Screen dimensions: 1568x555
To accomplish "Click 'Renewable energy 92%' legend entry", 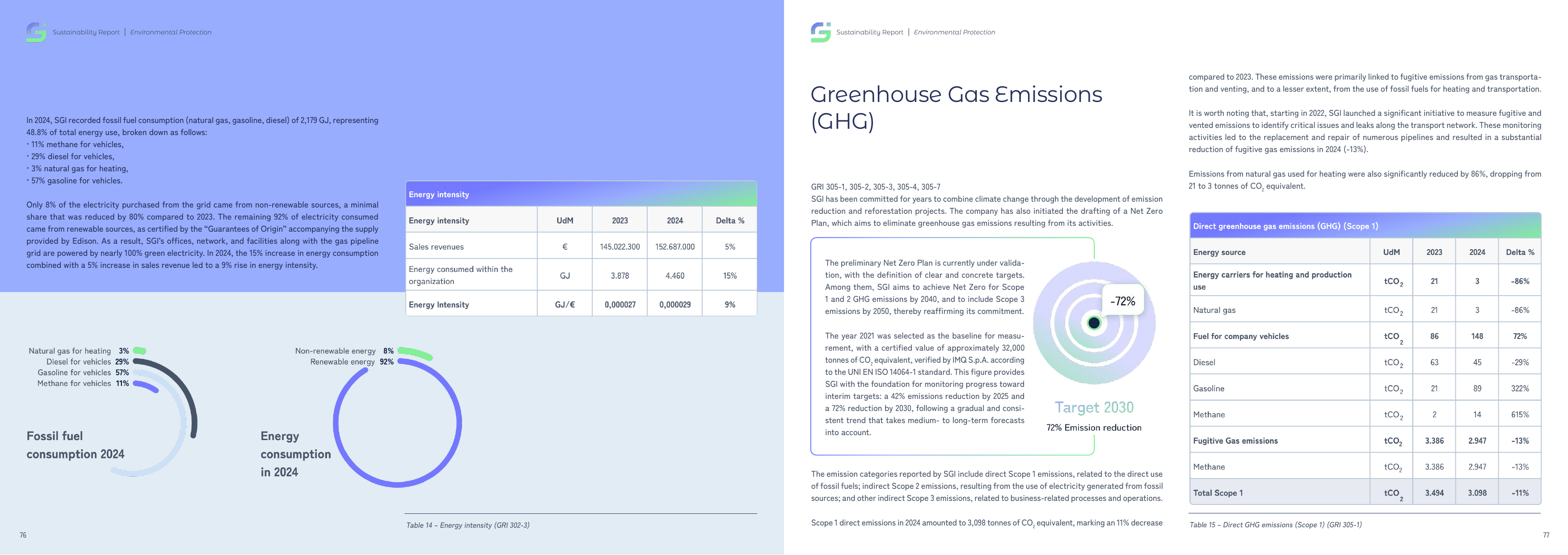I will coord(352,362).
